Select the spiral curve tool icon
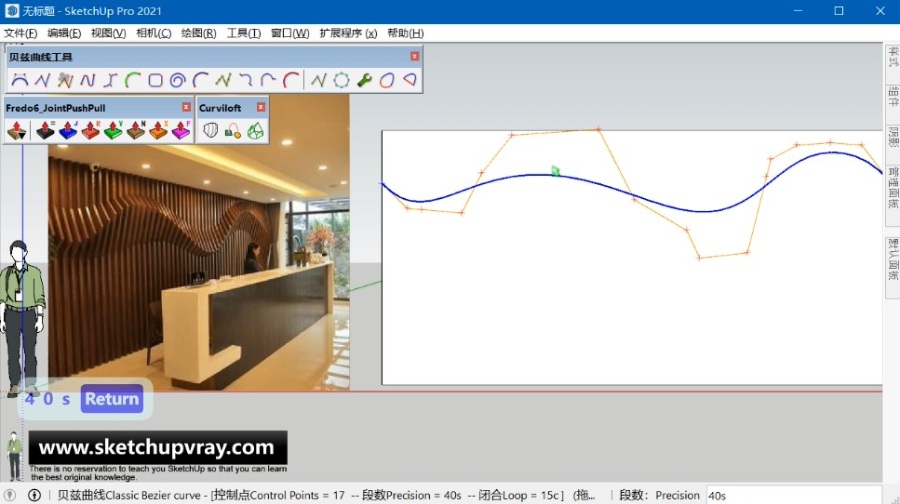The image size is (900, 504). [x=177, y=80]
